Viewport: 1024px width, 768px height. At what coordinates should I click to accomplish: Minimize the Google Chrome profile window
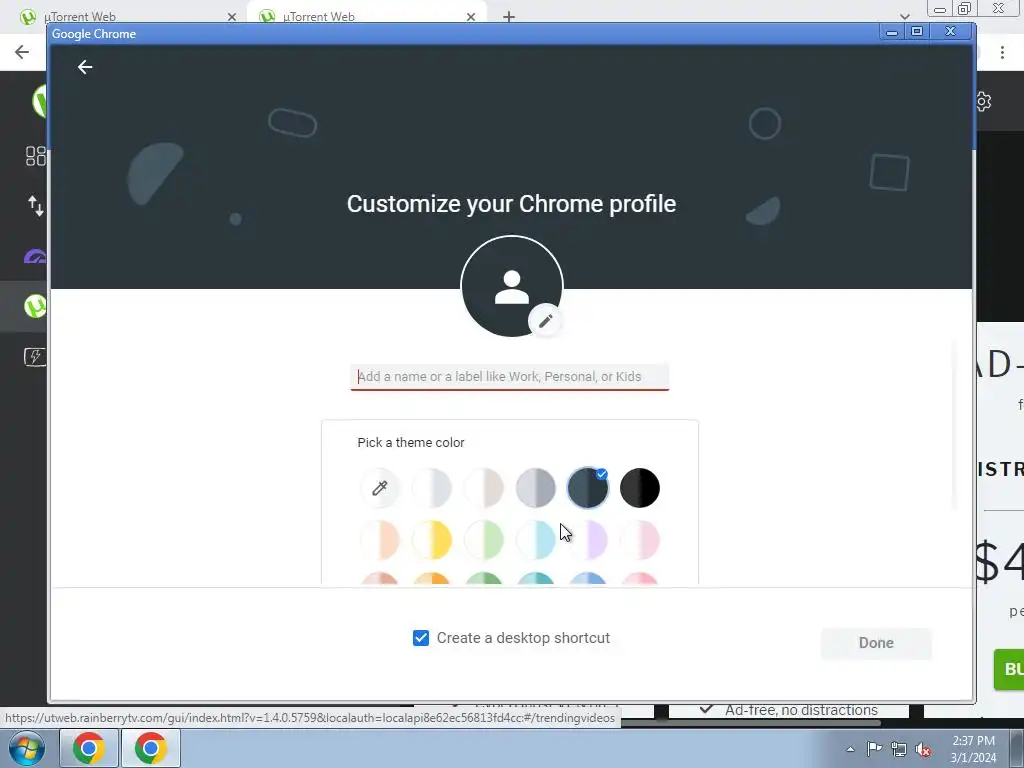(891, 31)
